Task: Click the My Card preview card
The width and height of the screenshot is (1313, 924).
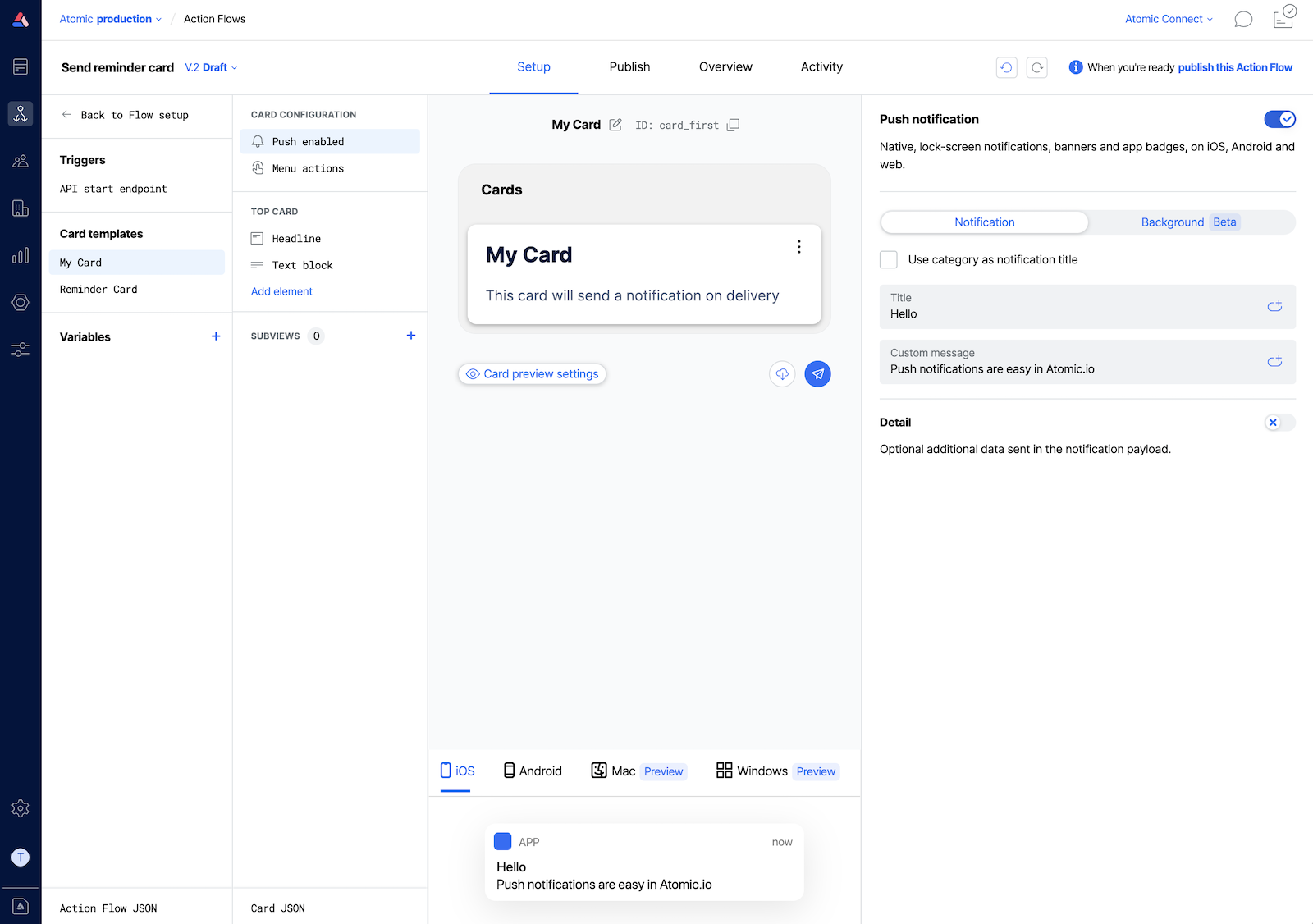Action: click(x=644, y=274)
